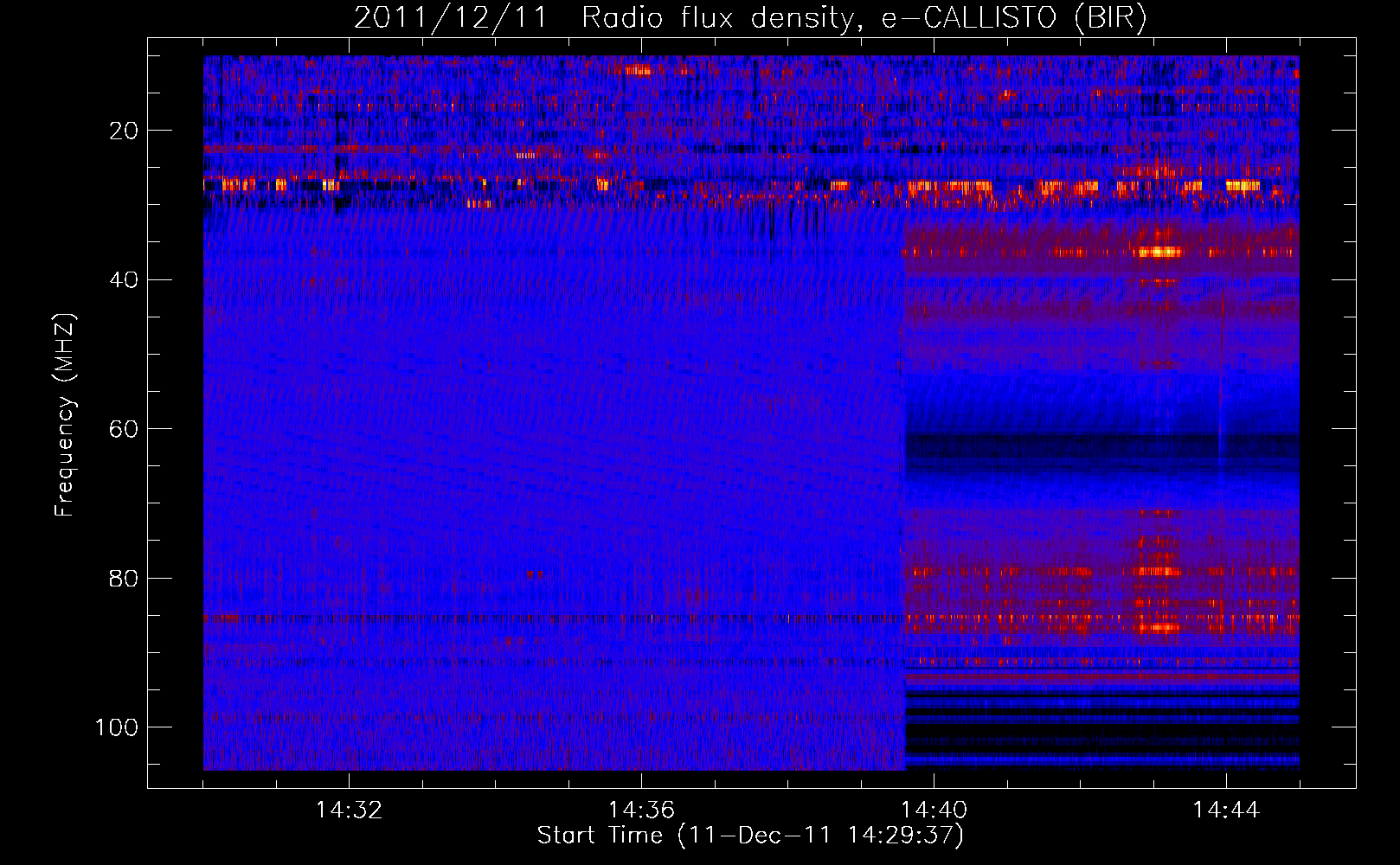Click the '14:44' time tick label
Image resolution: width=1400 pixels, height=865 pixels.
(x=1226, y=811)
